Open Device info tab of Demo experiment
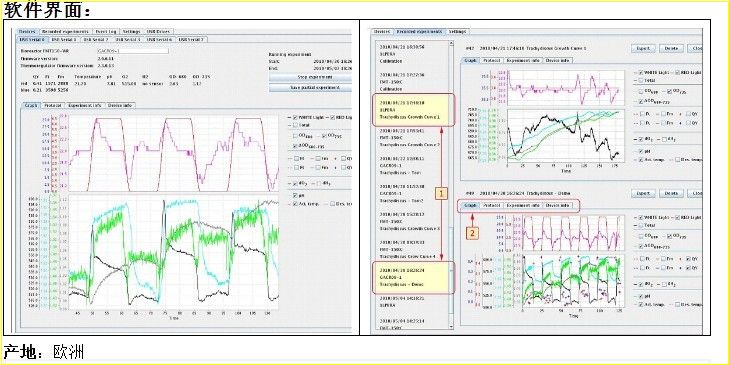 558,205
